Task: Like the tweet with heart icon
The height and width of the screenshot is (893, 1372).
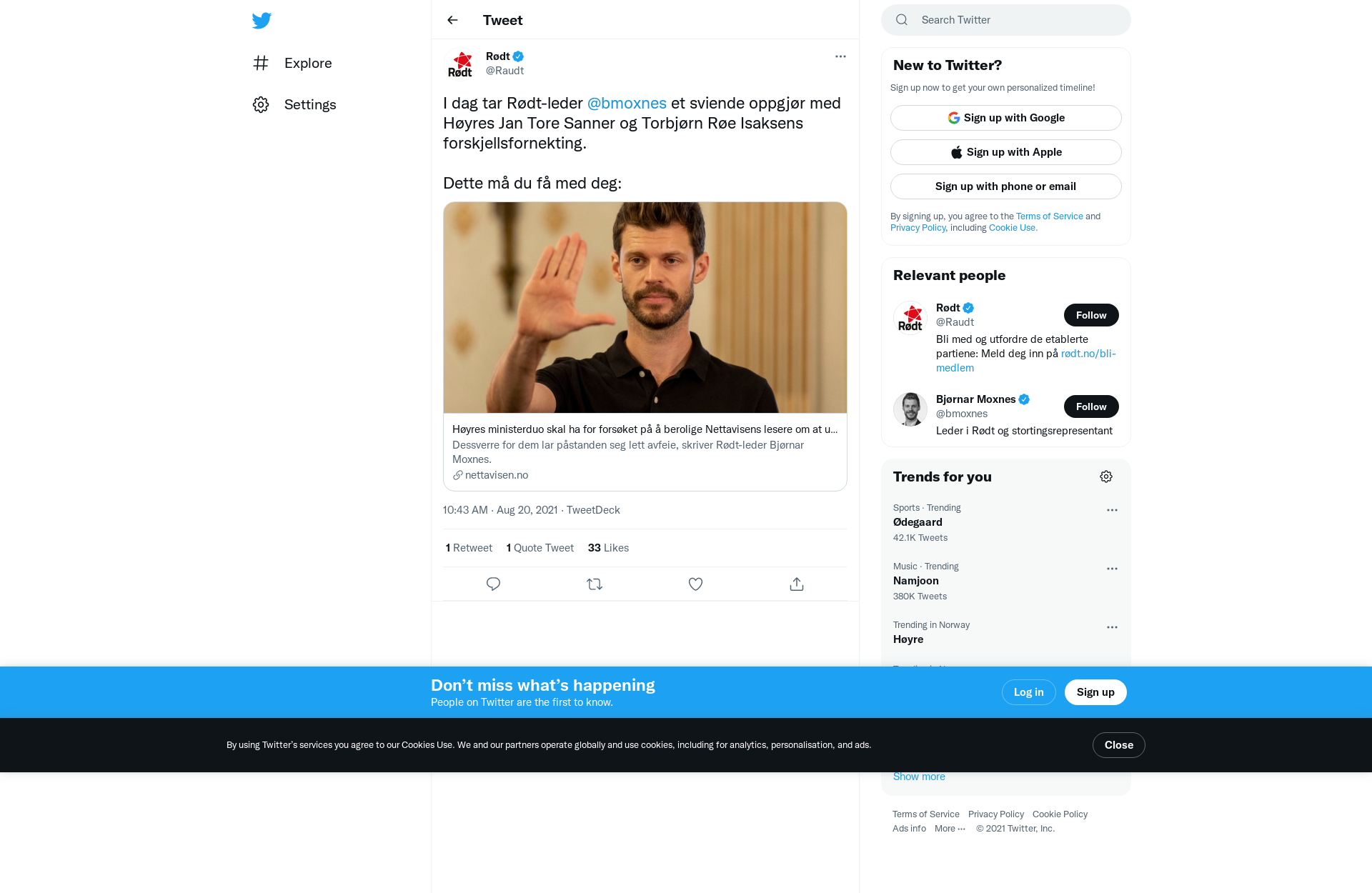Action: tap(695, 584)
